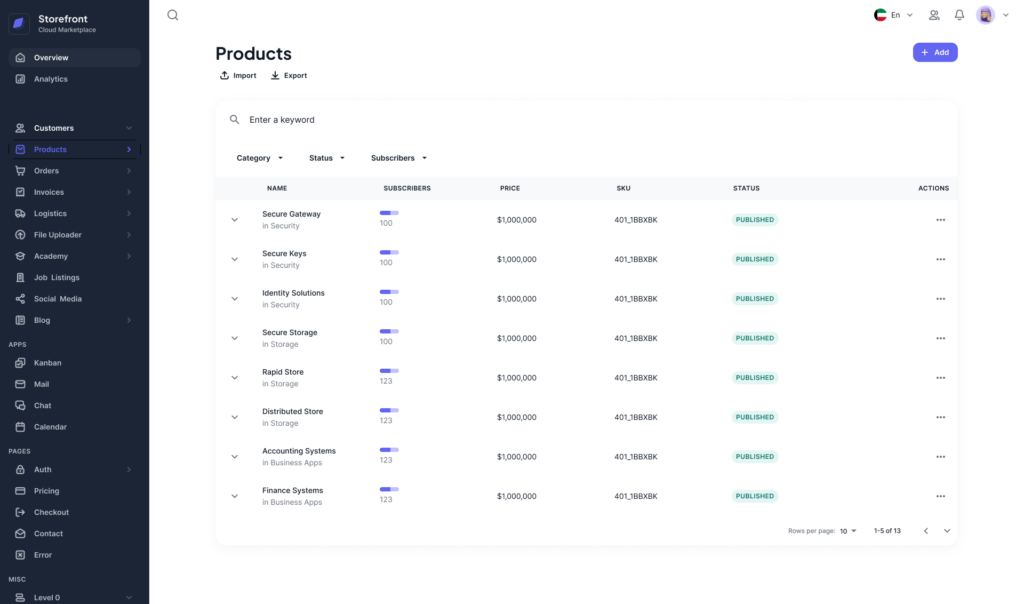Image resolution: width=1024 pixels, height=604 pixels.
Task: Open actions menu for Finance Systems
Action: point(940,496)
